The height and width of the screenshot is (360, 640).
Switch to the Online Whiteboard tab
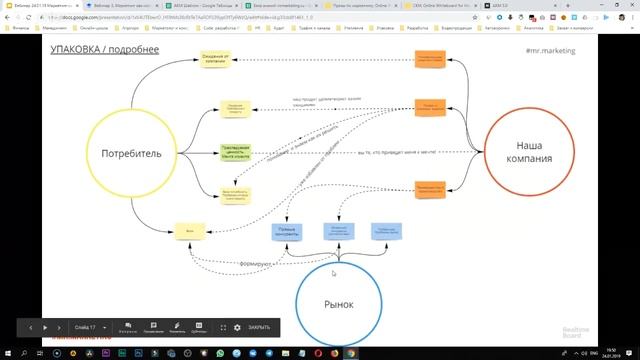pyautogui.click(x=441, y=6)
